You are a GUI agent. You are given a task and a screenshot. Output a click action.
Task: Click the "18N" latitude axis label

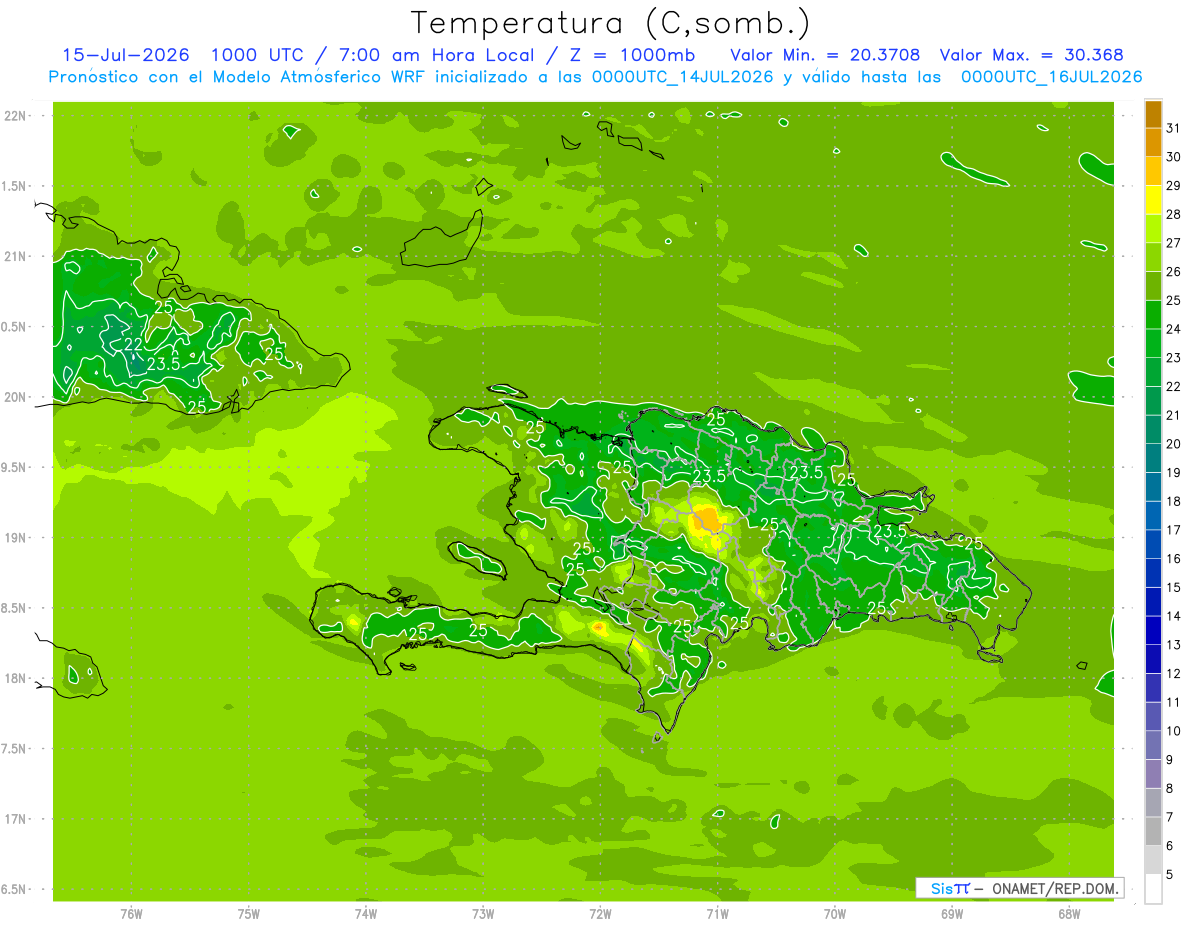pos(17,678)
